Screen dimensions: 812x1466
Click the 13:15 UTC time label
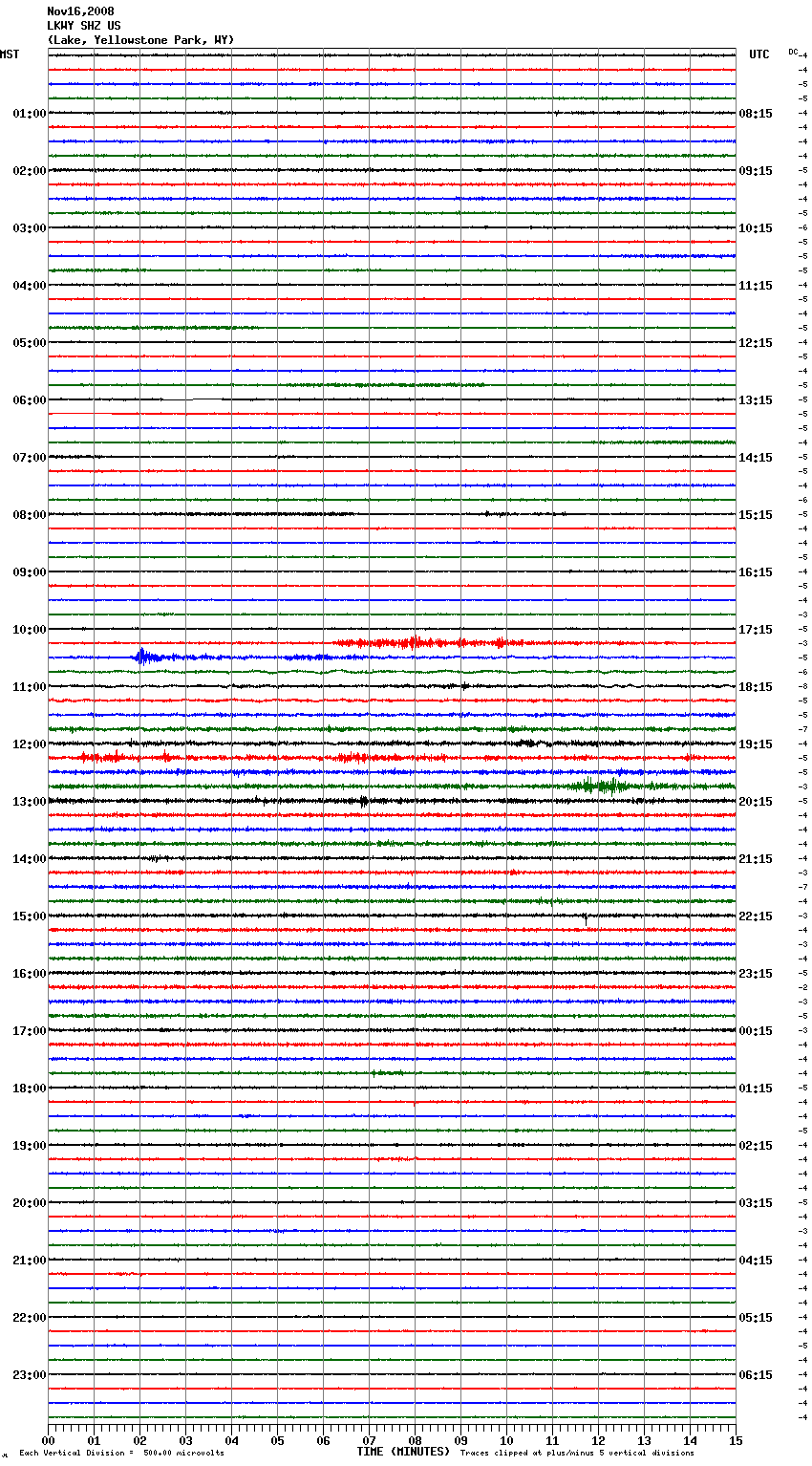(x=756, y=400)
